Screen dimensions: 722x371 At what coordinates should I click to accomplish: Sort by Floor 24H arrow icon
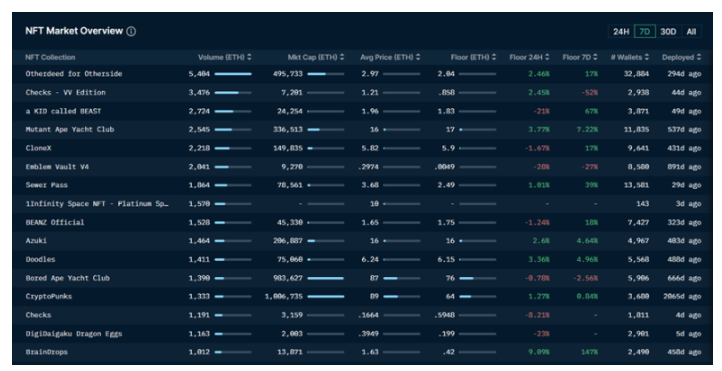(547, 57)
